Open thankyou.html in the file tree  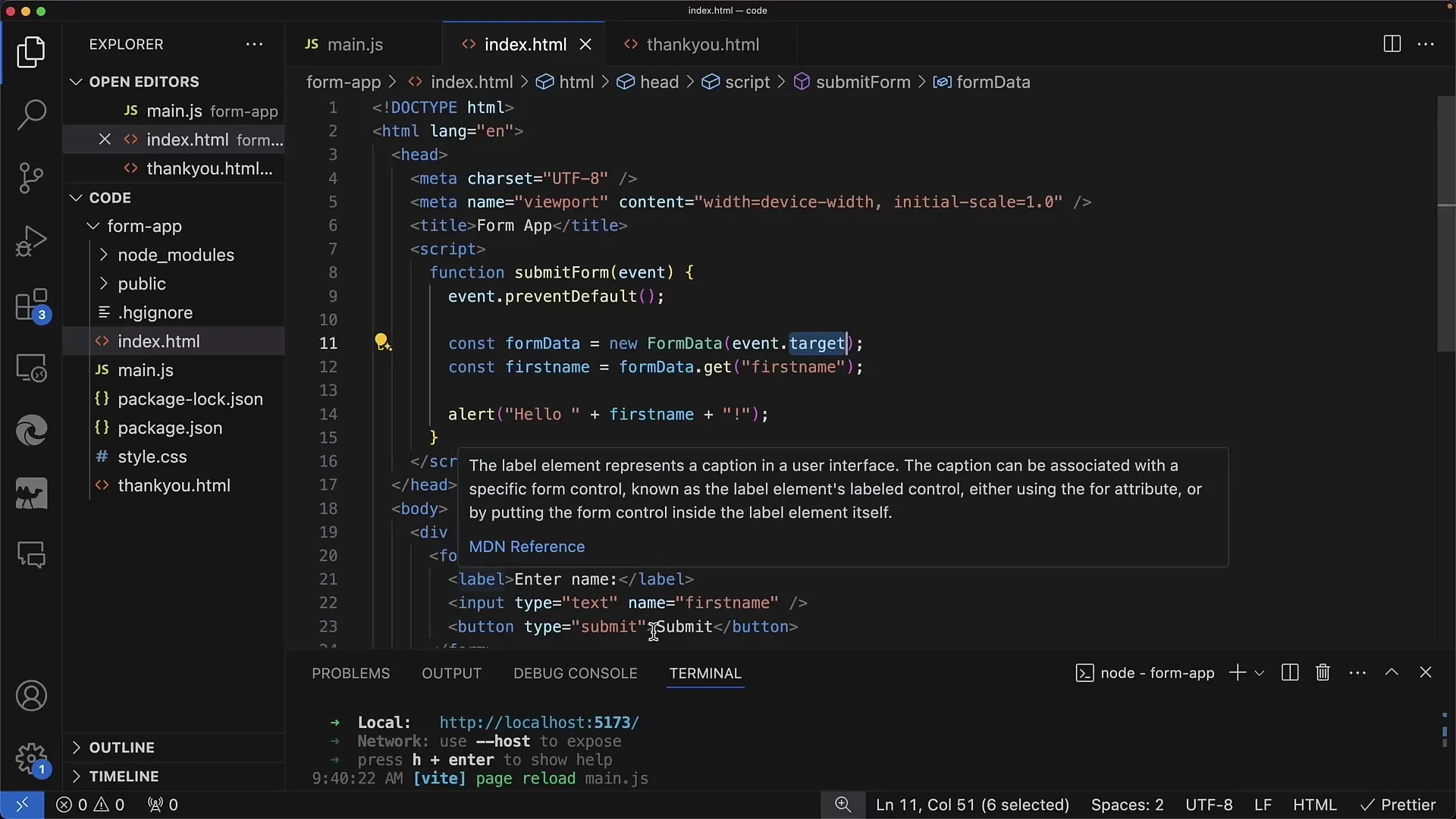tap(174, 485)
